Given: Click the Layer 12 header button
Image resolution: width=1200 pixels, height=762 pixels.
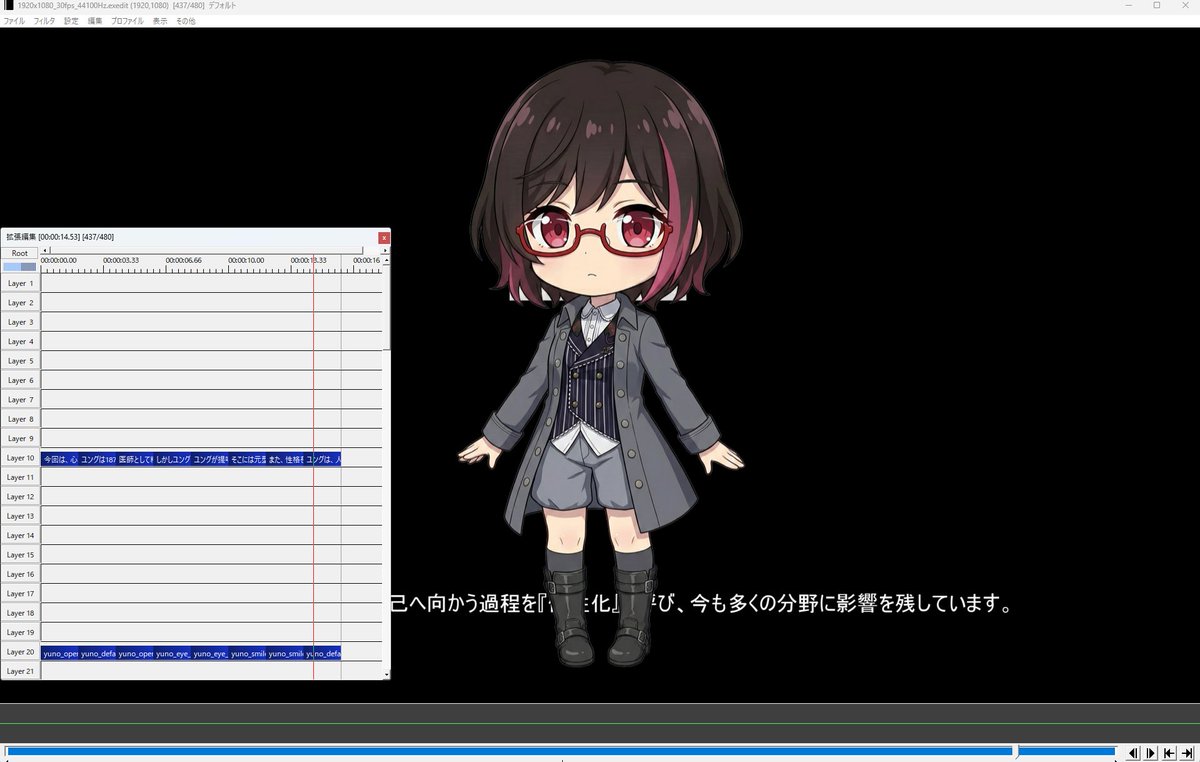Looking at the screenshot, I should tap(20, 496).
